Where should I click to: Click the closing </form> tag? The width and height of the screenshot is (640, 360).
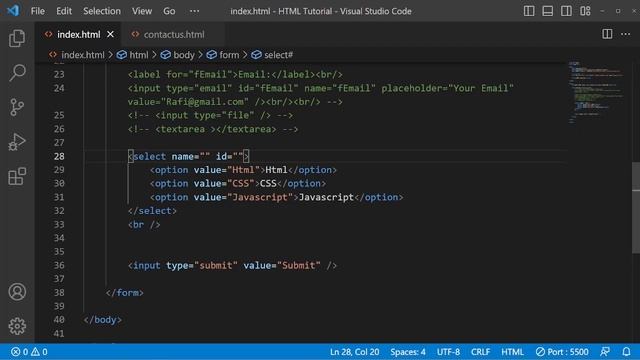pos(124,293)
